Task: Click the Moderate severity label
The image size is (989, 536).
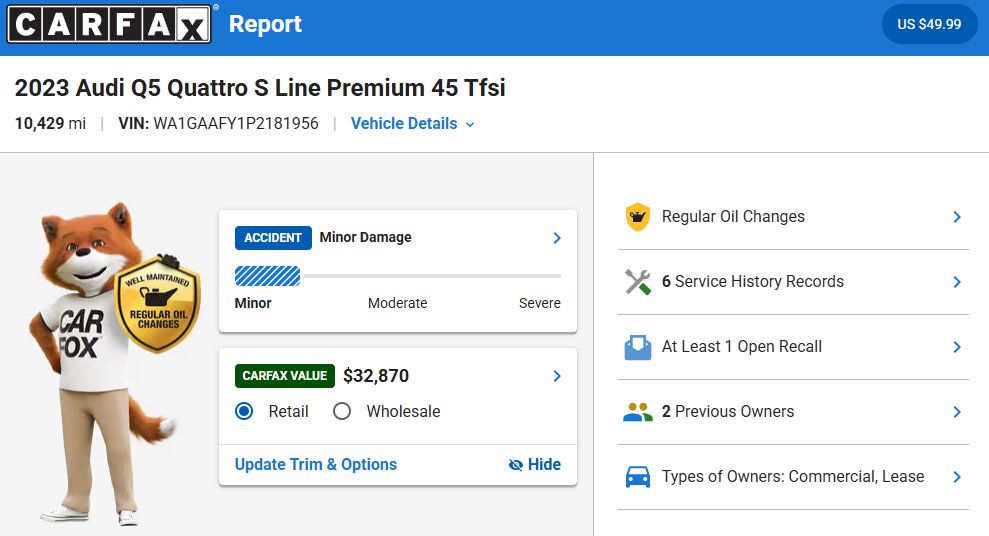Action: [x=397, y=303]
